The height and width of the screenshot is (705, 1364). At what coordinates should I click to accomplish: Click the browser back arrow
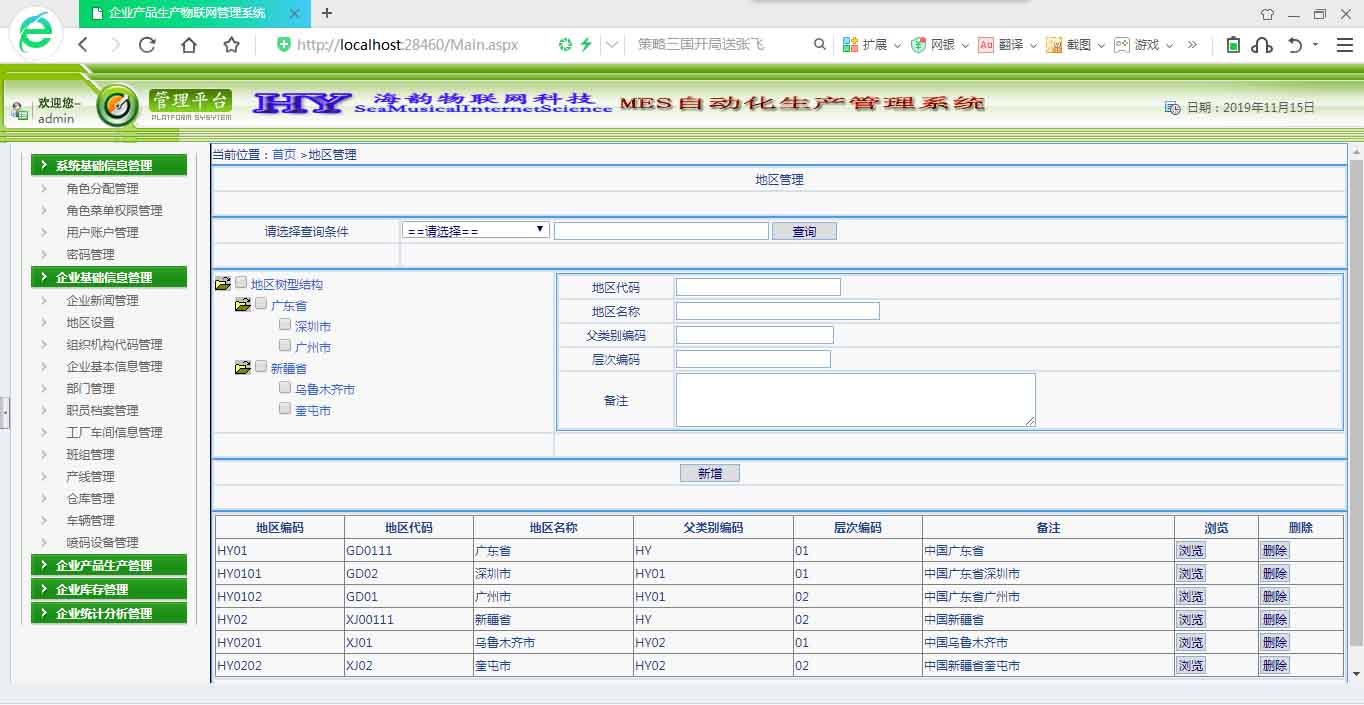(x=83, y=45)
